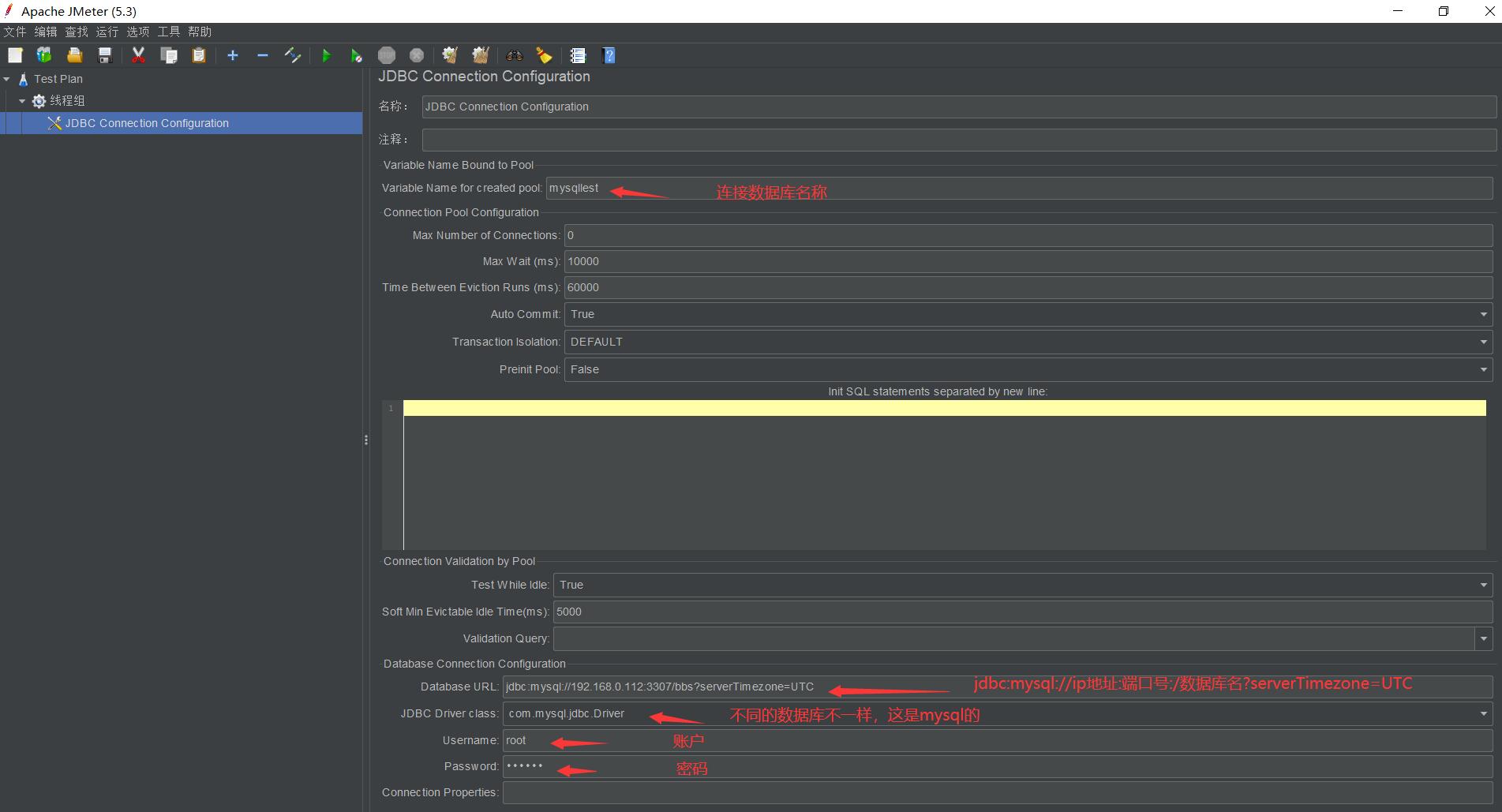Select JDBC Connection Configuration tree item
Image resolution: width=1502 pixels, height=812 pixels.
point(147,123)
